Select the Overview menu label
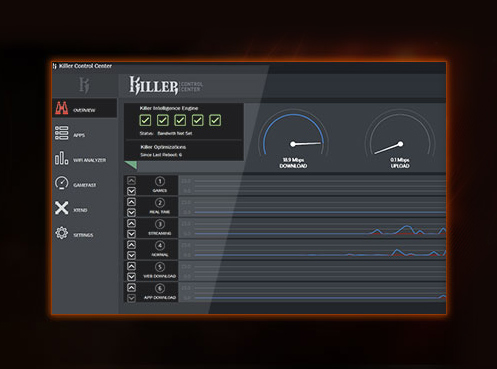 click(84, 110)
